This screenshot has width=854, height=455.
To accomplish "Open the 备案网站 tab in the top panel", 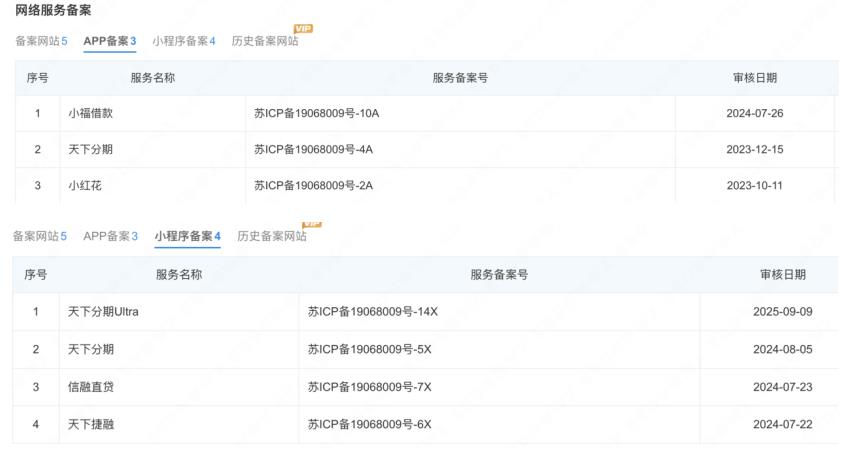I will point(41,41).
